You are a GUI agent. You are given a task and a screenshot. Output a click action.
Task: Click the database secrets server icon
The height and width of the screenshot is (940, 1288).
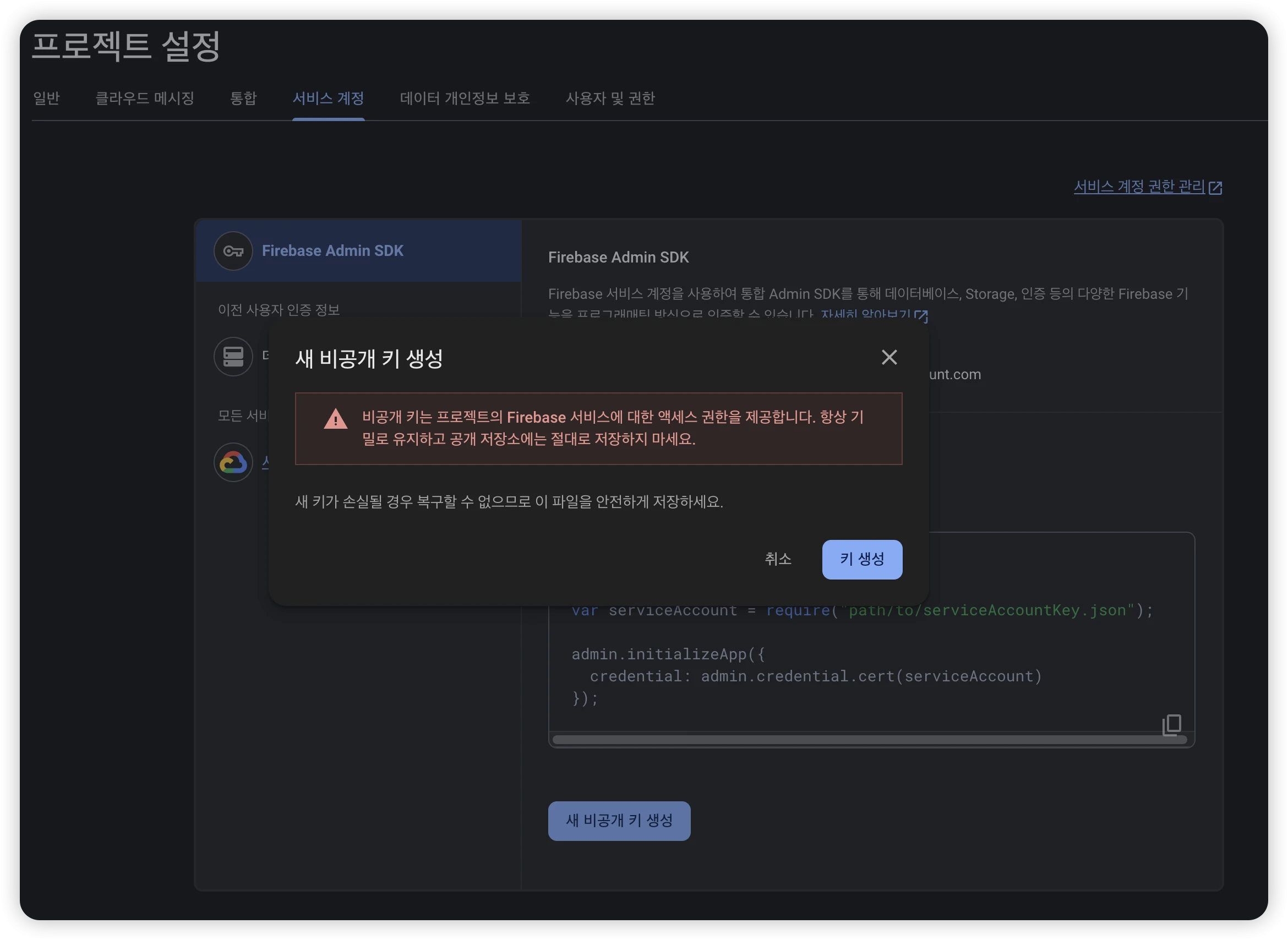pos(233,357)
